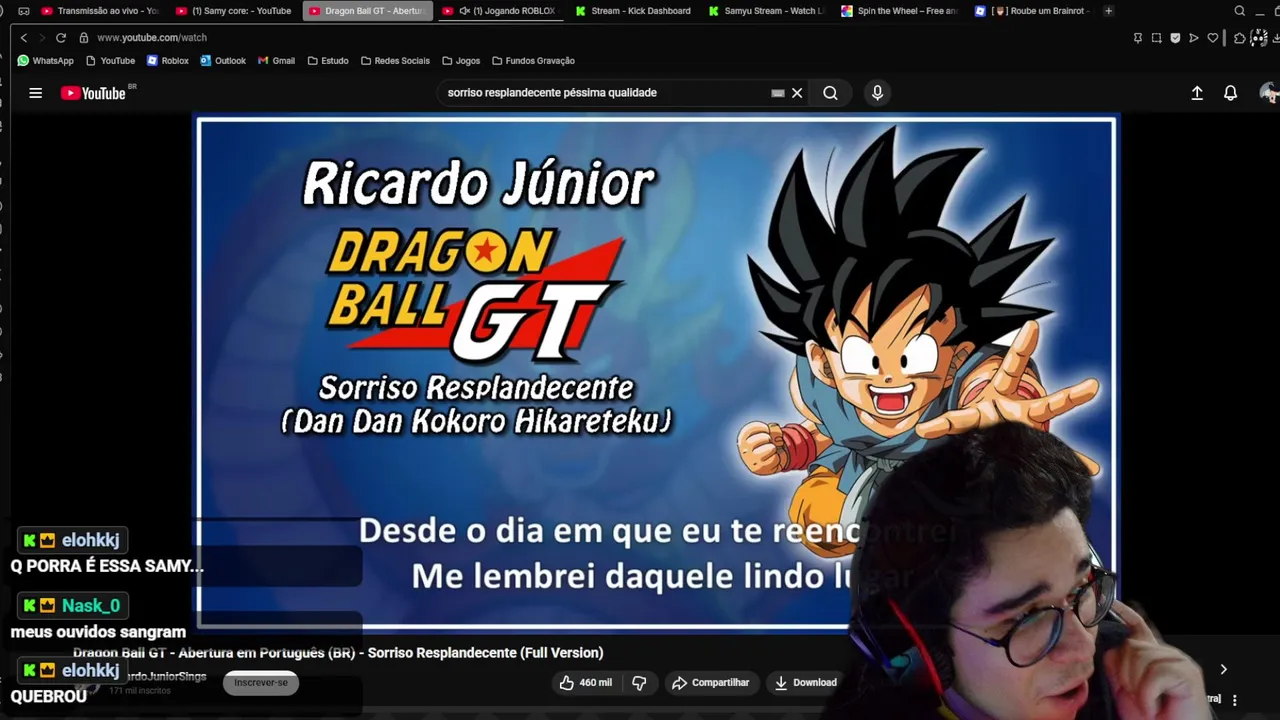This screenshot has width=1280, height=720.
Task: Expand the Jogos bookmark folder
Action: coord(461,61)
